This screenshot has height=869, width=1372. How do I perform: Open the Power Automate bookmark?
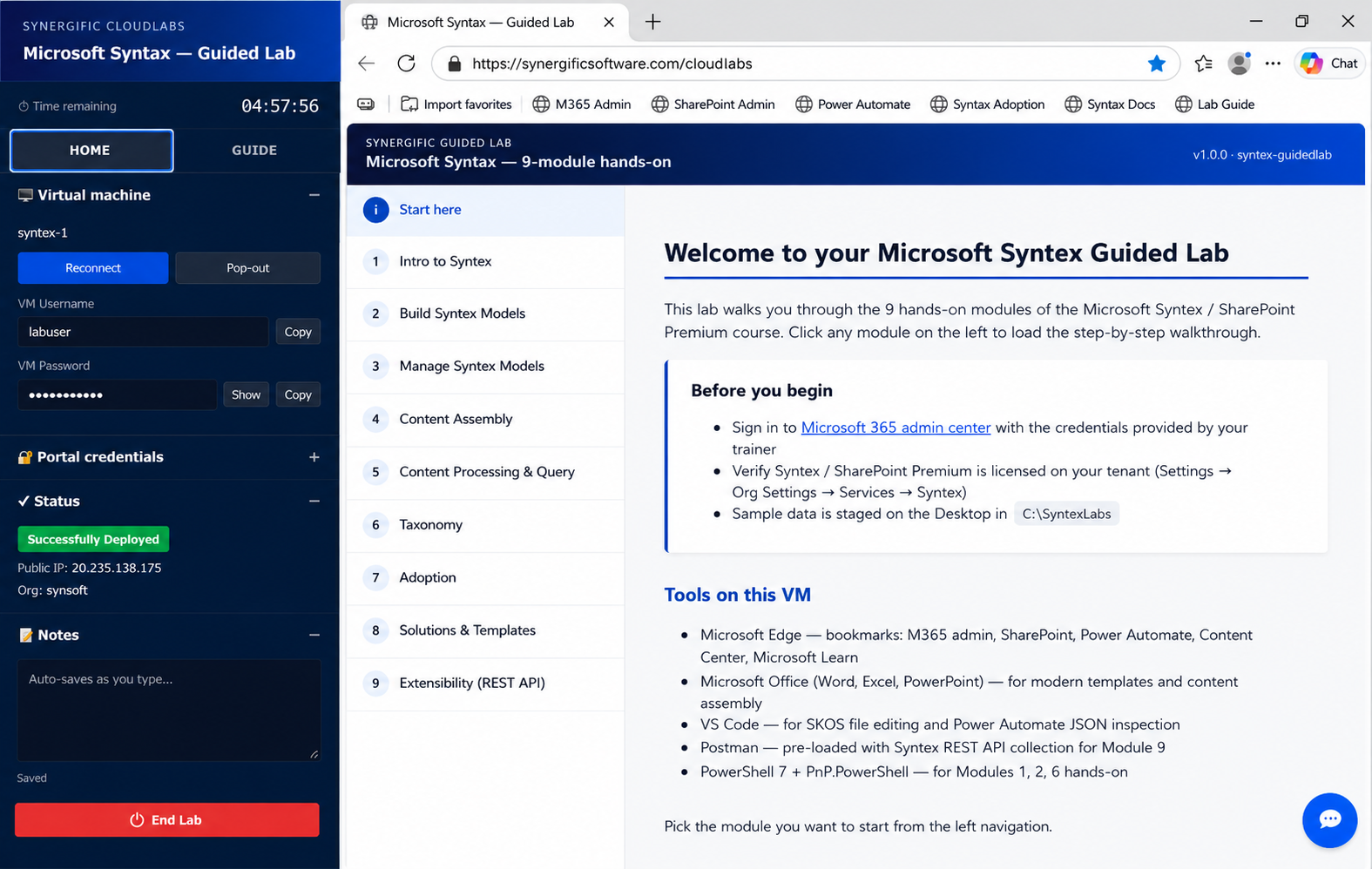click(x=853, y=104)
